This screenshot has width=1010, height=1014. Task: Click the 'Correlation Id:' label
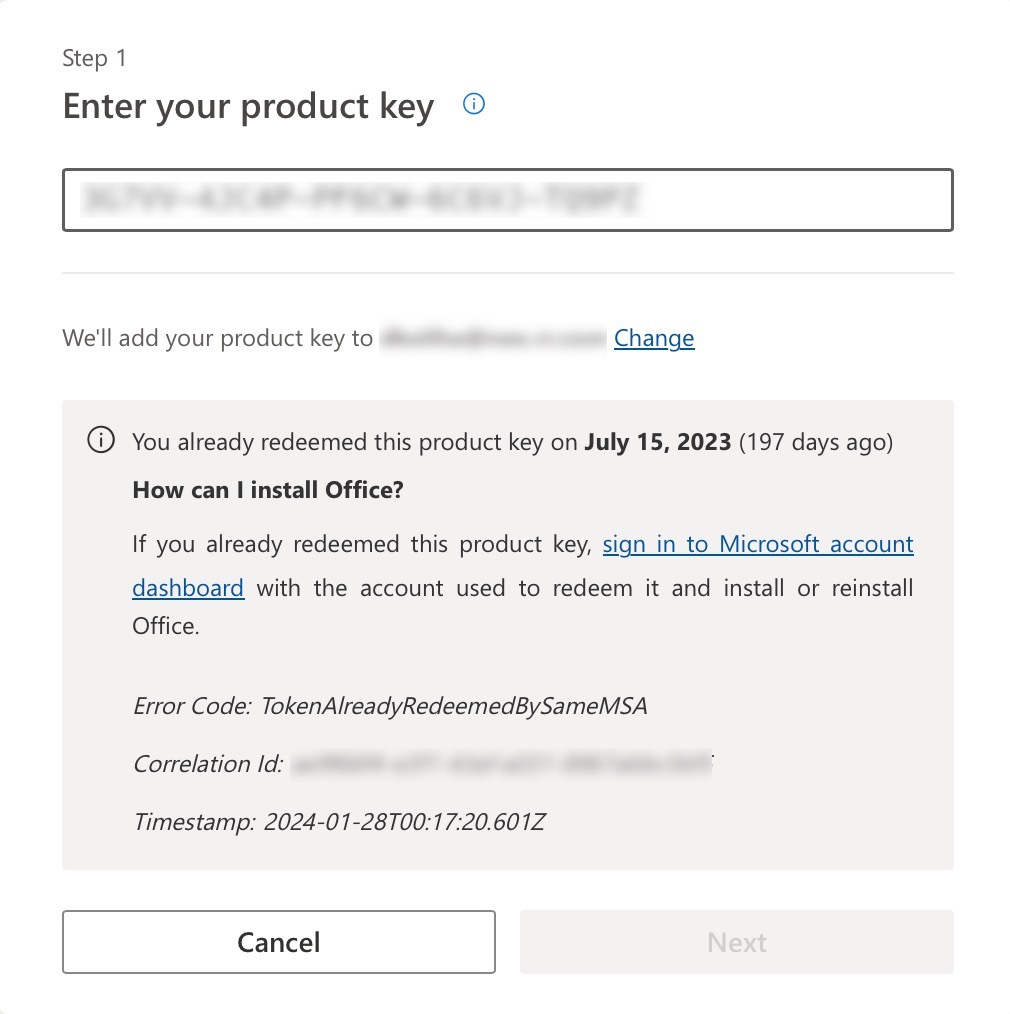[x=209, y=765]
